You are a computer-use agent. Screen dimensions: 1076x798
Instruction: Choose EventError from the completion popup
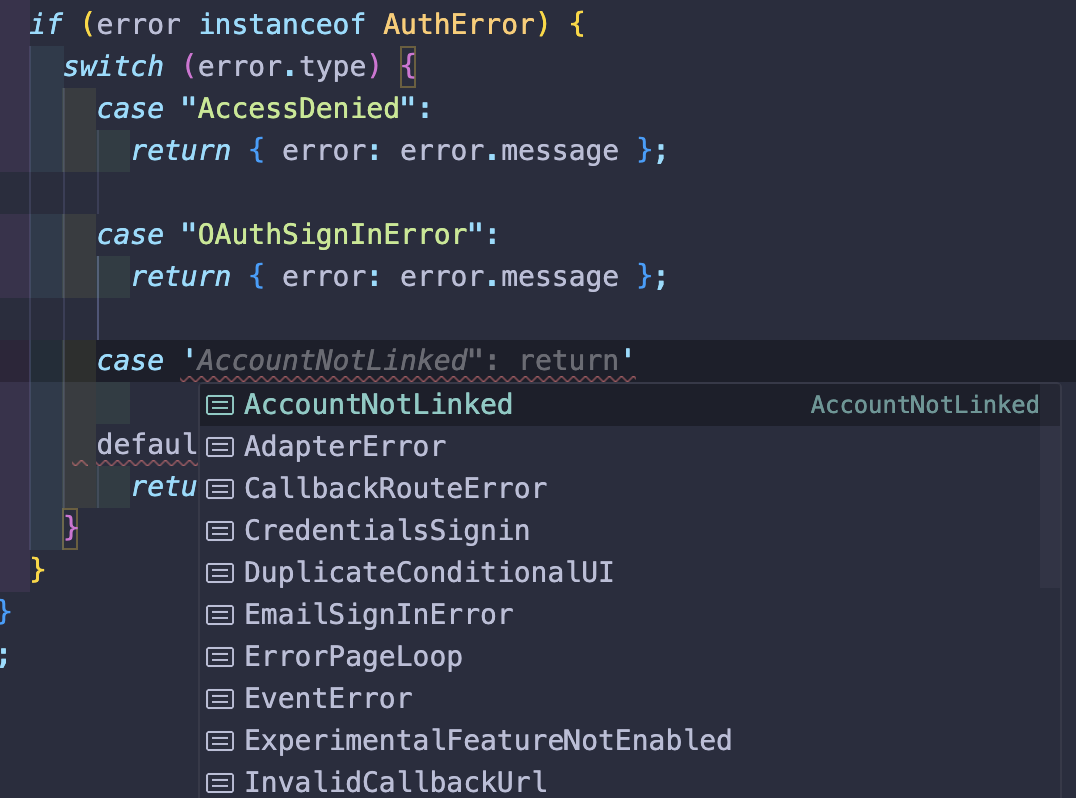coord(629,699)
